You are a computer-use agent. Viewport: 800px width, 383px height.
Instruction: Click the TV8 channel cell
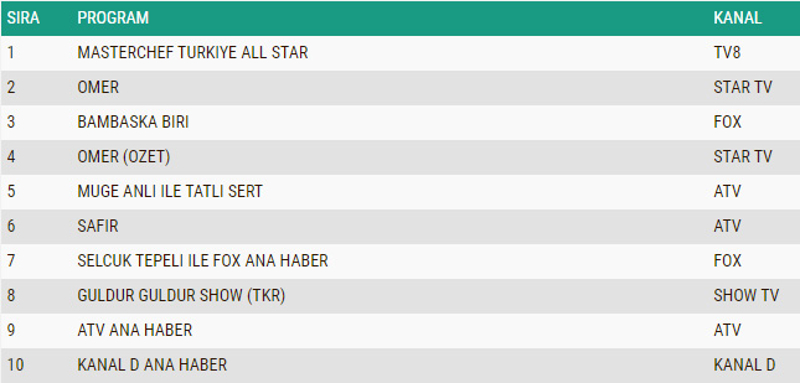click(x=727, y=53)
